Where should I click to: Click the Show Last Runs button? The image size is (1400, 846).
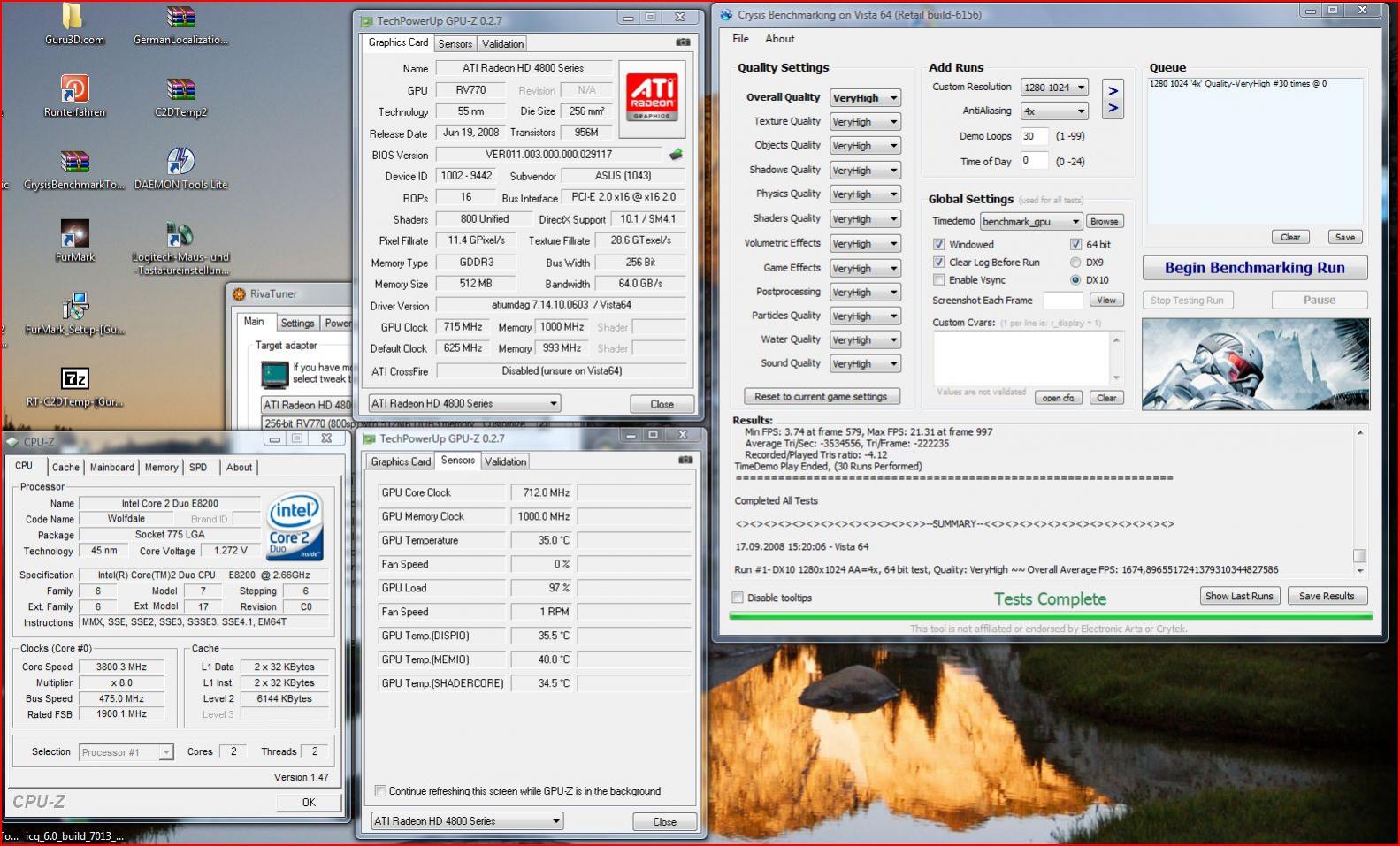[1239, 596]
